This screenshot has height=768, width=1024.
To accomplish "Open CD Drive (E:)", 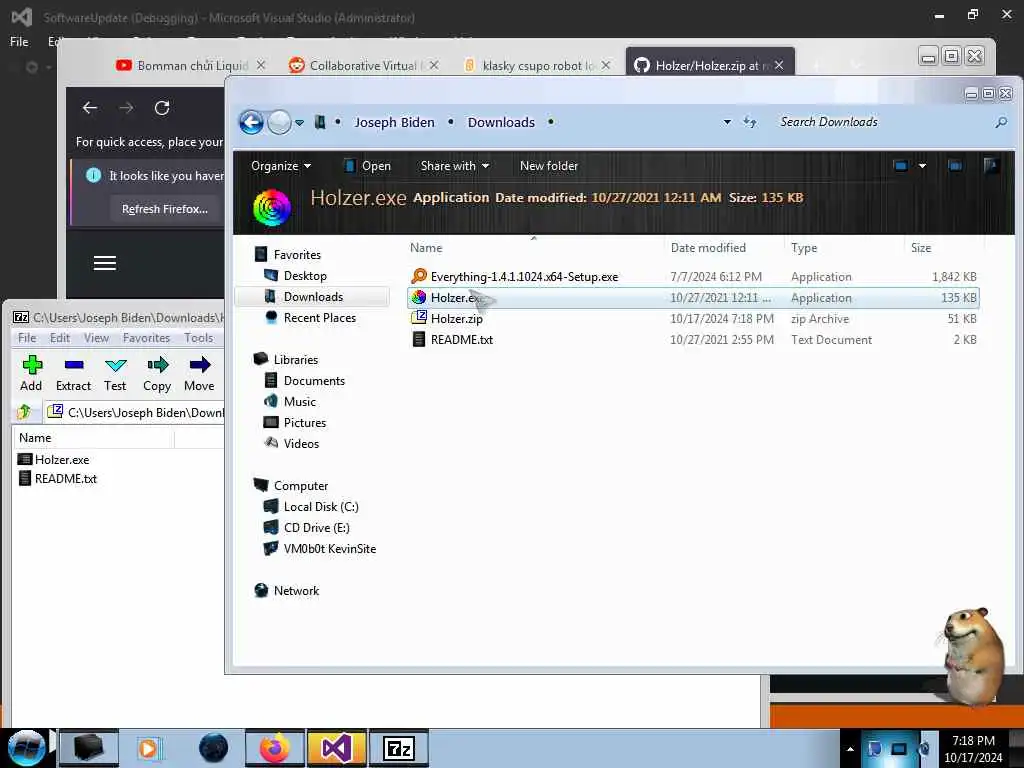I will (316, 528).
